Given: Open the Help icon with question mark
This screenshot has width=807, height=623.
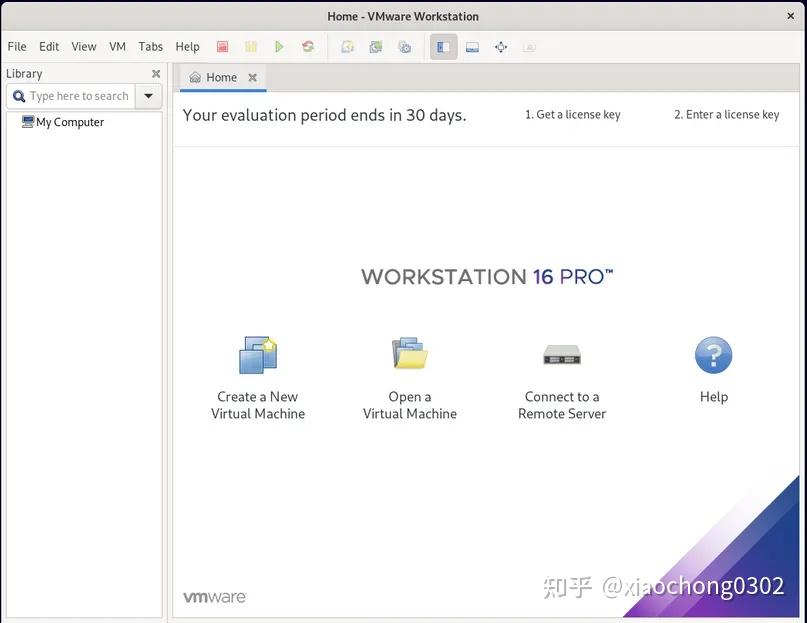Looking at the screenshot, I should coord(712,354).
